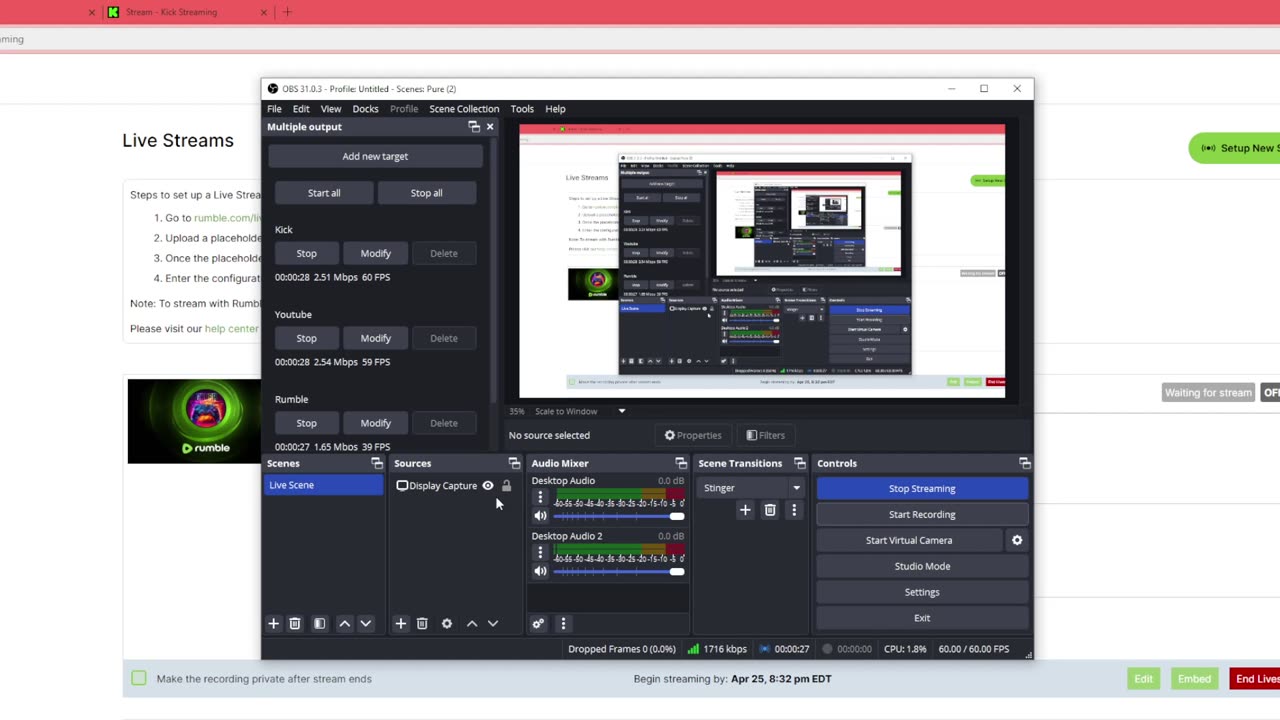This screenshot has width=1280, height=720.
Task: Undock the Controls panel float icon
Action: coord(1024,463)
